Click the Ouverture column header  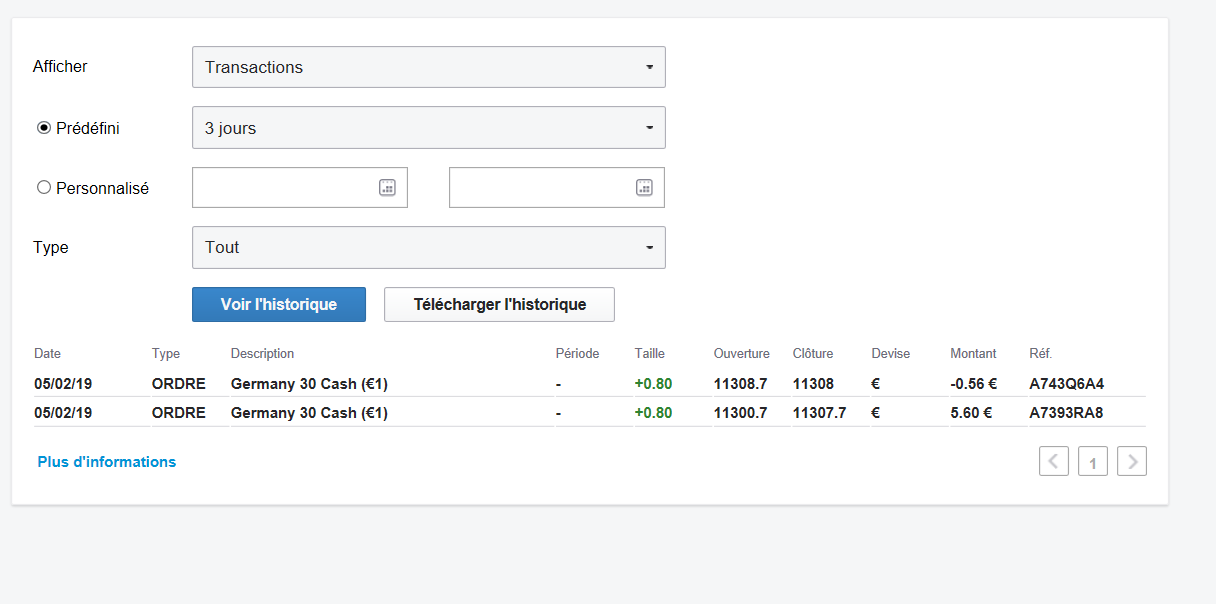click(741, 353)
